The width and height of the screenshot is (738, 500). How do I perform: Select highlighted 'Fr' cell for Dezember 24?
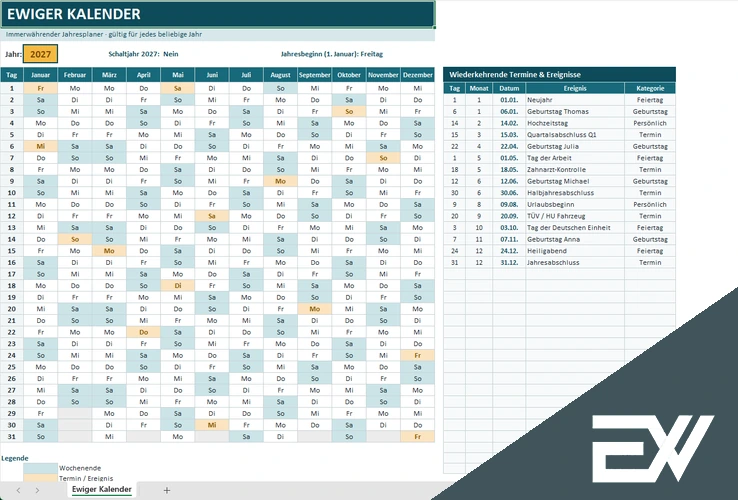point(417,355)
